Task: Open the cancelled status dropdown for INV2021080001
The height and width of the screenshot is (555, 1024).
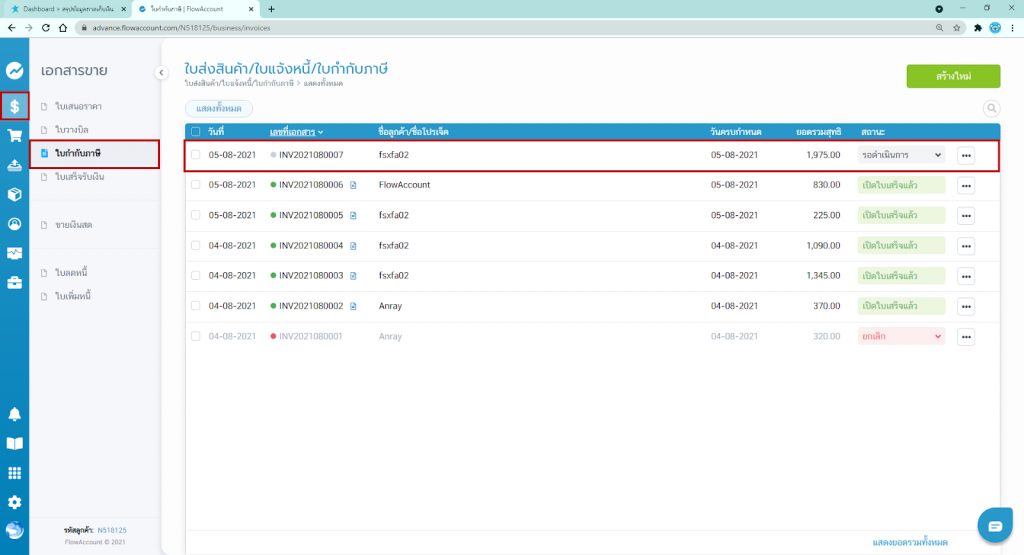Action: pyautogui.click(x=901, y=336)
